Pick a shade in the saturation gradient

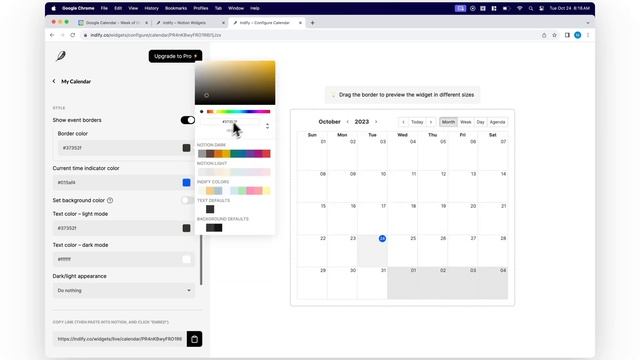pos(235,82)
